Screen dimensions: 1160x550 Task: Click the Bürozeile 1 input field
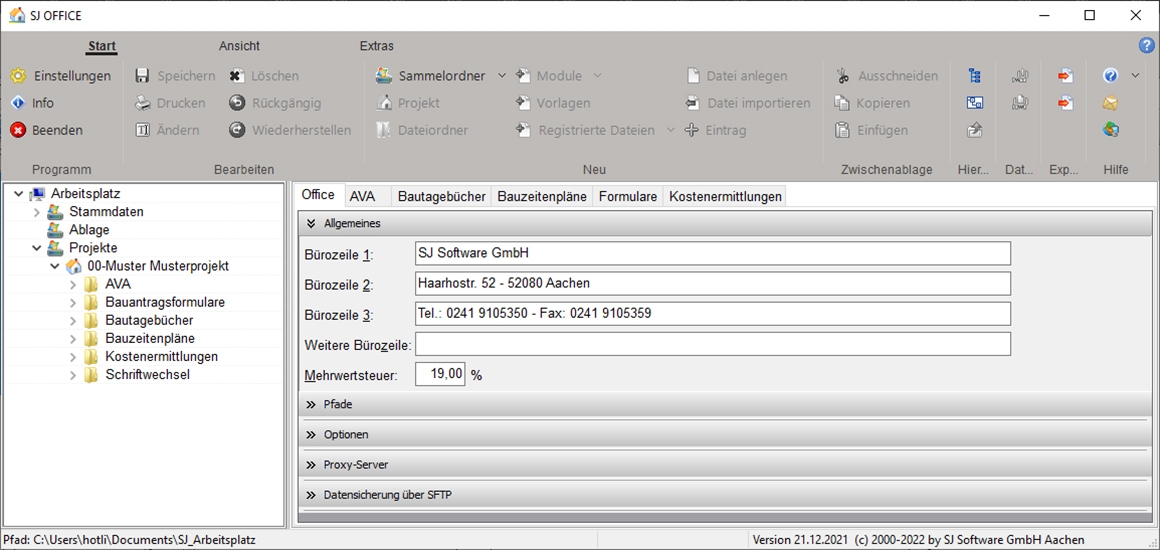[712, 253]
